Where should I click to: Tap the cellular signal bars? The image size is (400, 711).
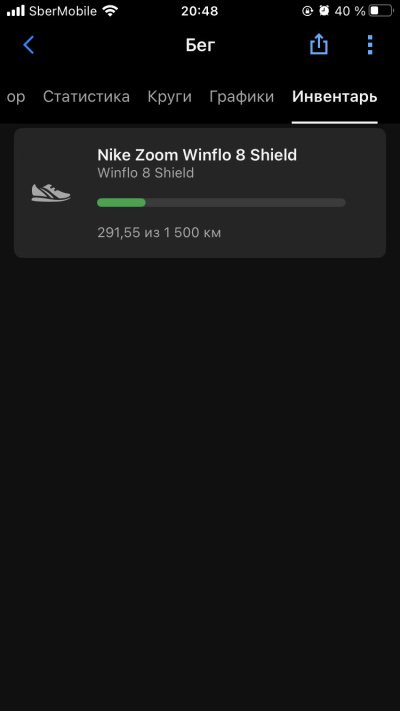(x=16, y=11)
